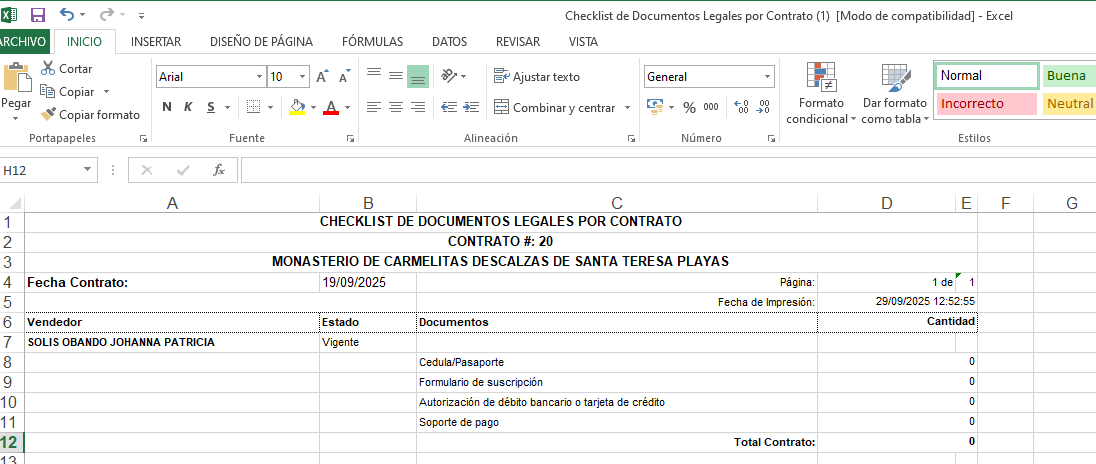Expand the Arial font name dropdown

[x=257, y=77]
